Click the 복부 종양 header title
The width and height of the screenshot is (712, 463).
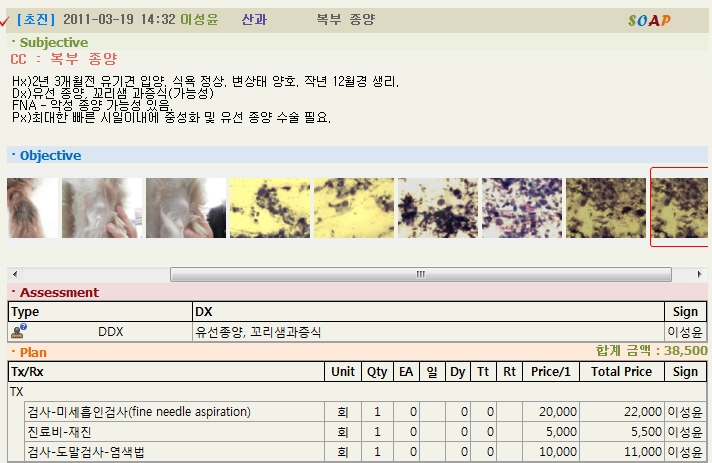[x=346, y=20]
